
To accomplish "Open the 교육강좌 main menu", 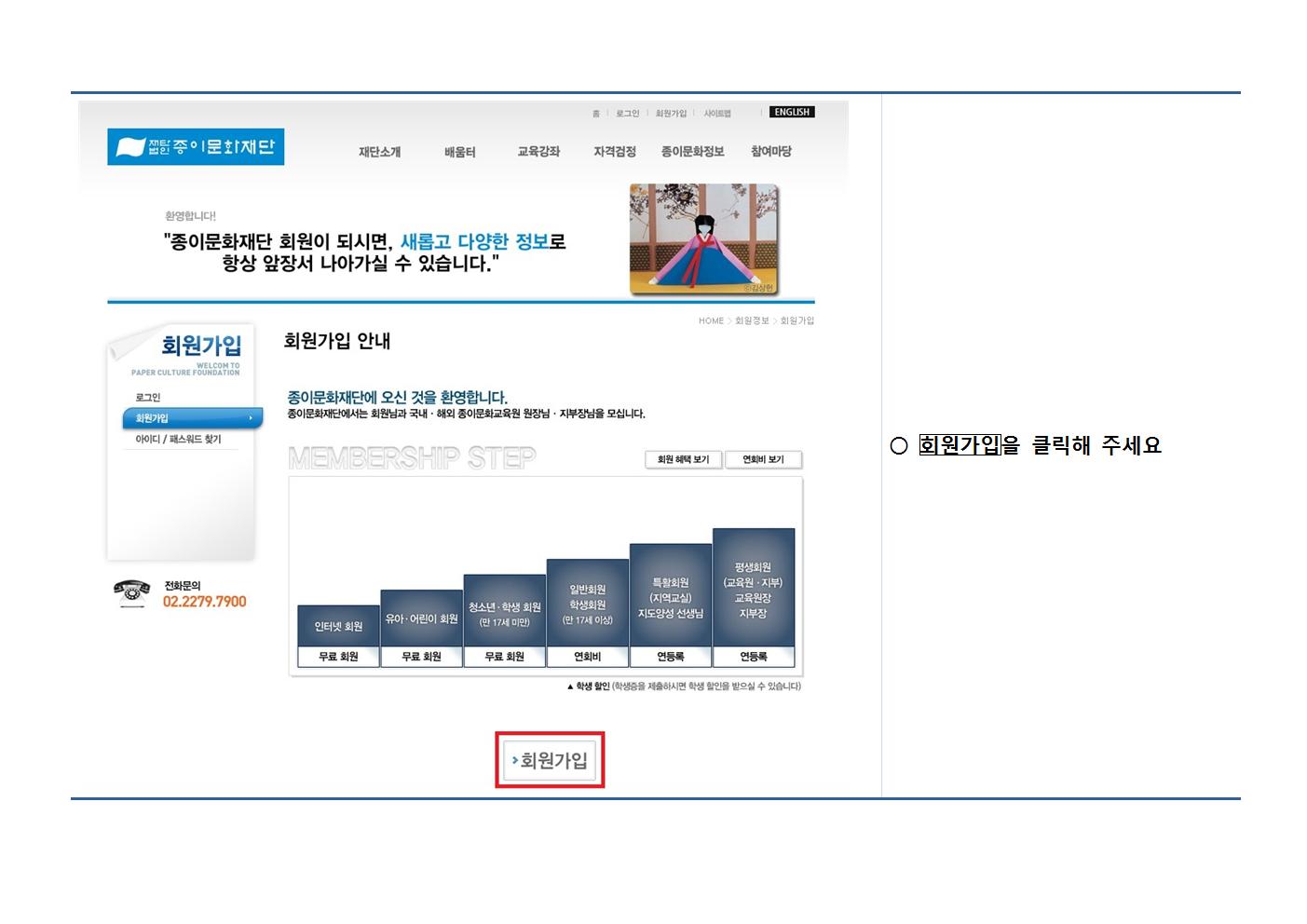I will pyautogui.click(x=538, y=152).
